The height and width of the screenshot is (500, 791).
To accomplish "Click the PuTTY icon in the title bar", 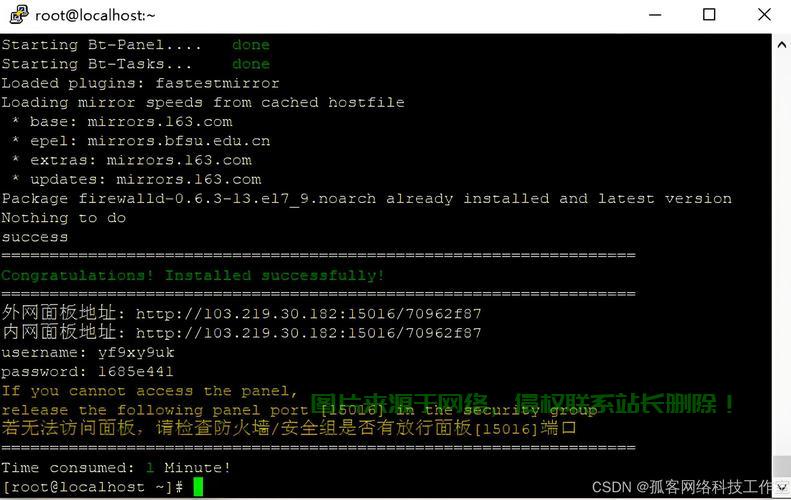I will click(19, 15).
